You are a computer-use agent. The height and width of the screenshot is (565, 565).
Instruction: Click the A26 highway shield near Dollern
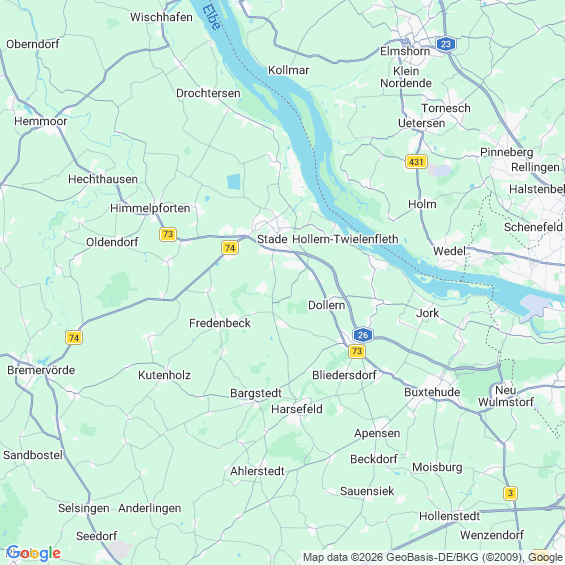pos(363,335)
